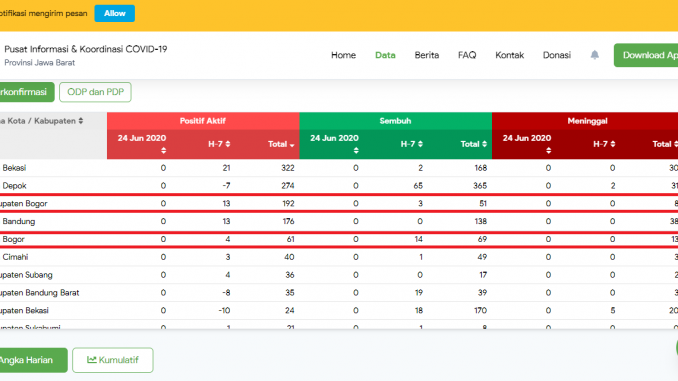Select the Angka Harian chart button

[x=33, y=360]
